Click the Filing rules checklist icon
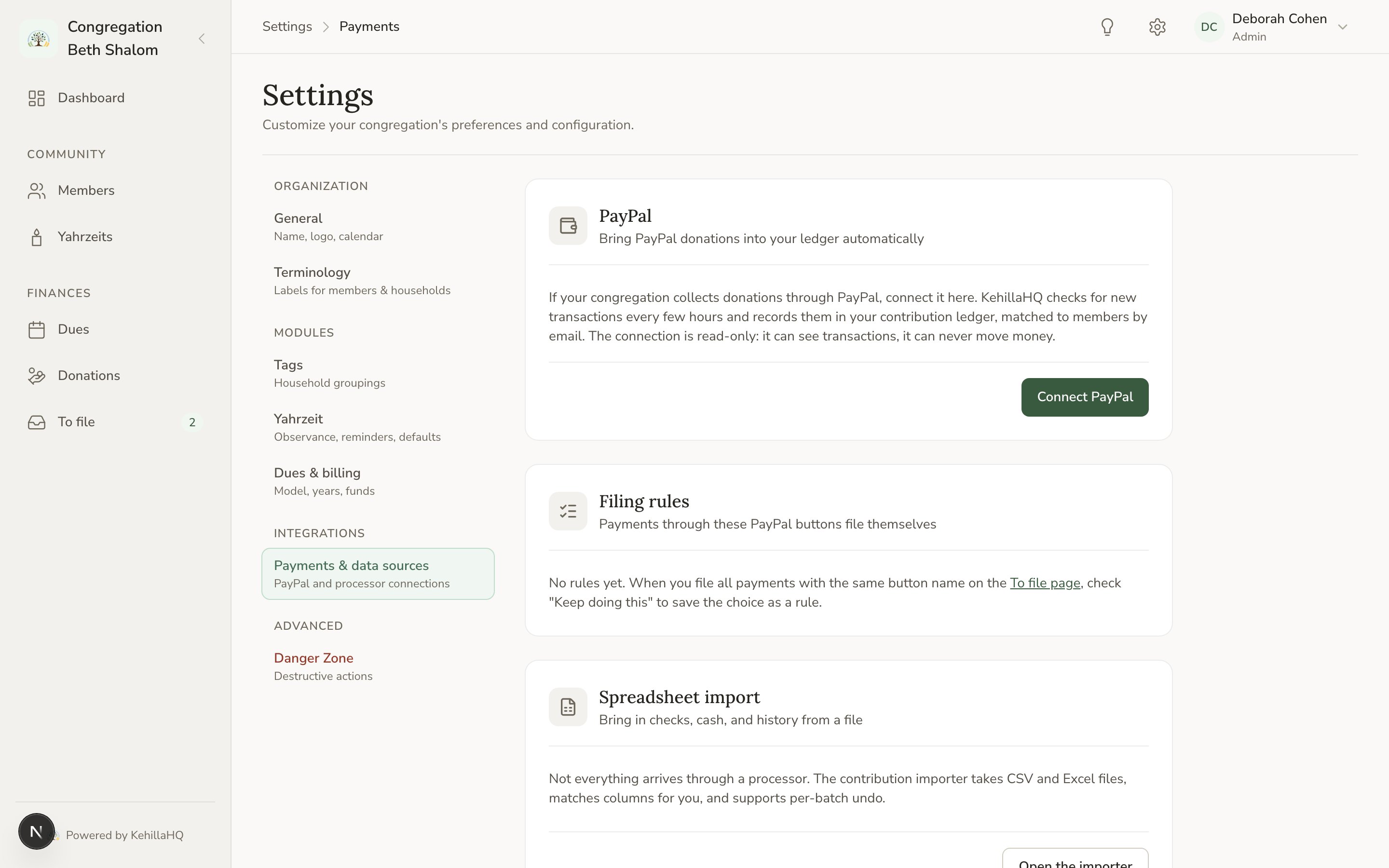Viewport: 1389px width, 868px height. point(568,511)
